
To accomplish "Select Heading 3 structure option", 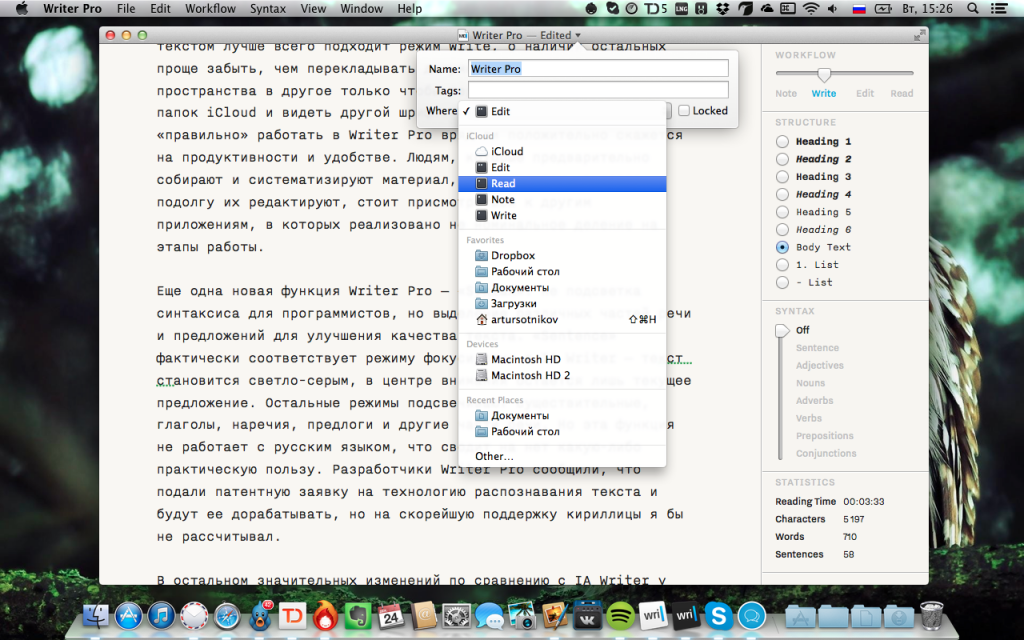I will click(x=782, y=177).
